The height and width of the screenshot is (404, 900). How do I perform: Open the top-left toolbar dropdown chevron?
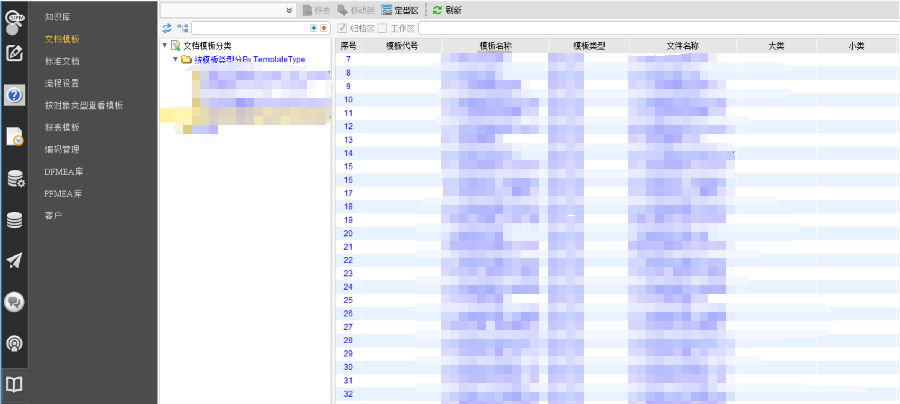tap(290, 10)
